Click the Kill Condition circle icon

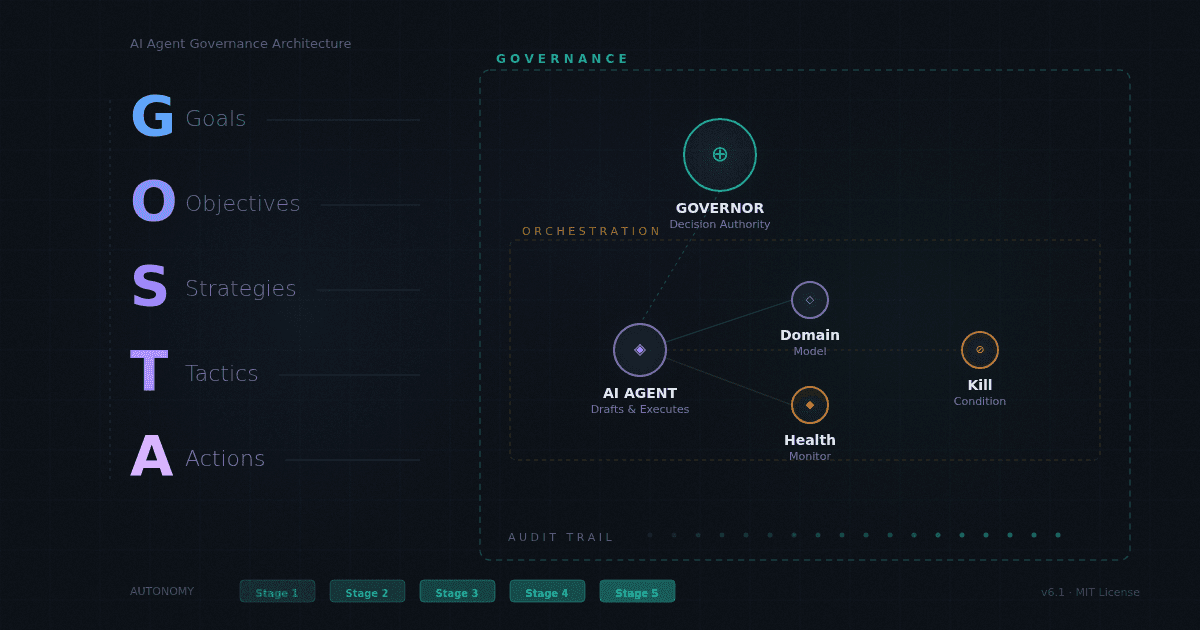(x=979, y=349)
